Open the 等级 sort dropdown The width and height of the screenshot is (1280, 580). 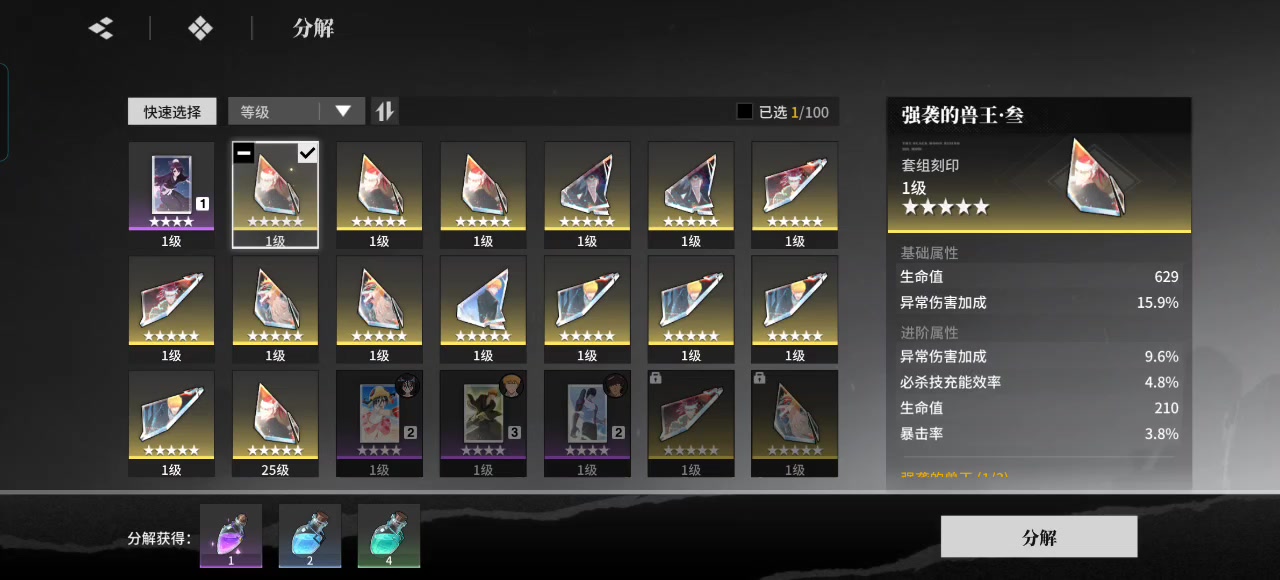coord(296,111)
